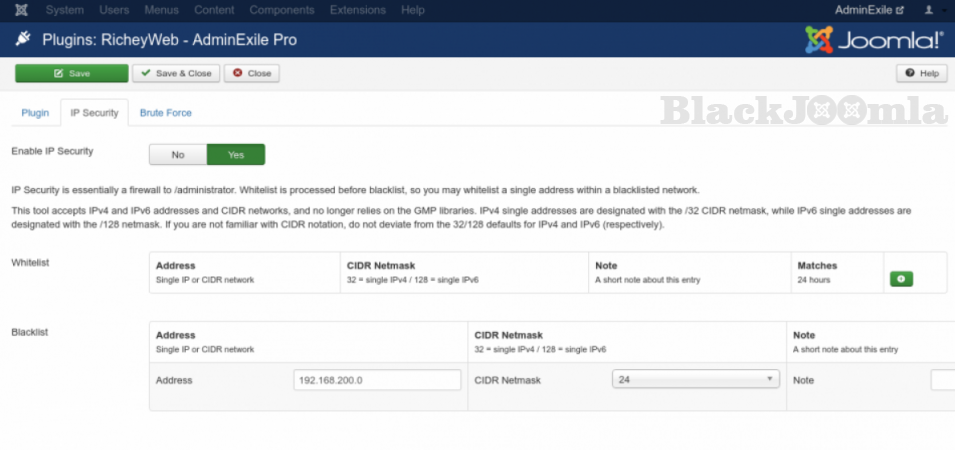Switch to the Plugin tab
955x450 pixels.
point(35,113)
